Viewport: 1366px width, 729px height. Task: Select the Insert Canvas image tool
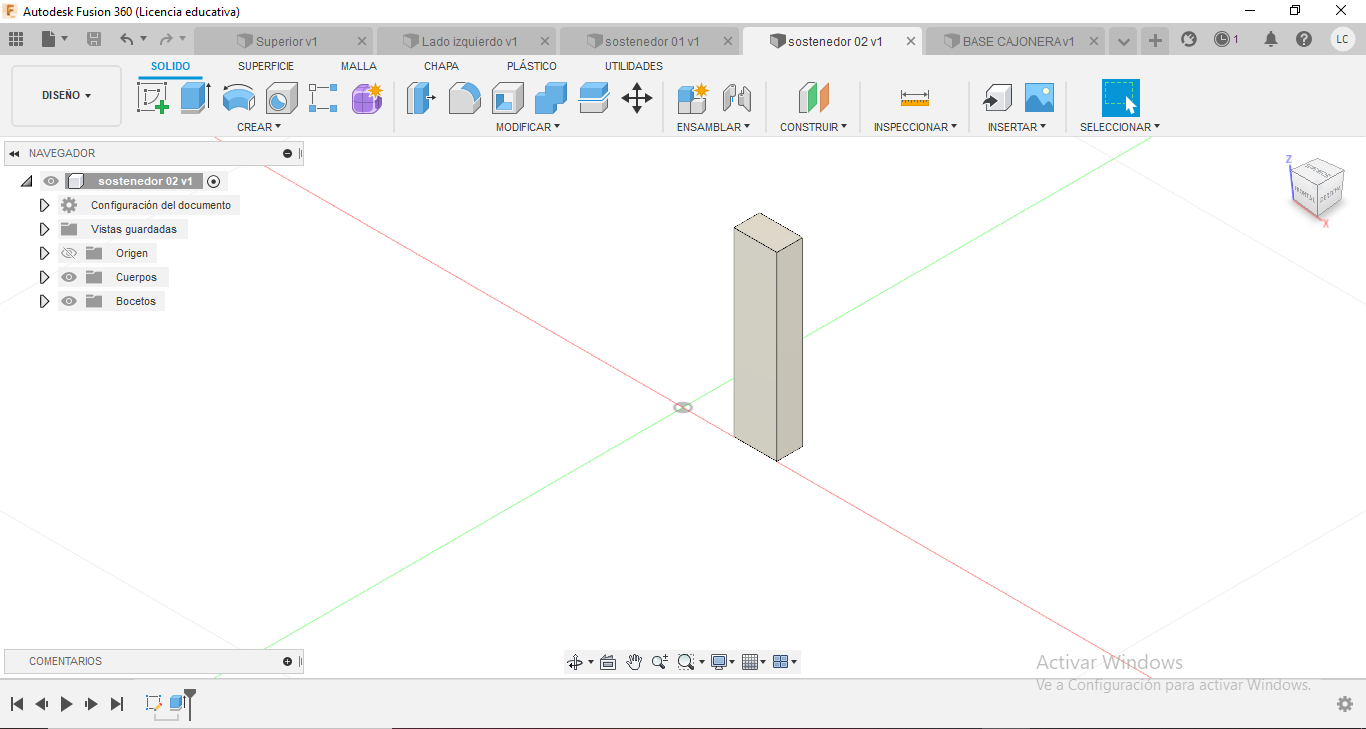1039,98
